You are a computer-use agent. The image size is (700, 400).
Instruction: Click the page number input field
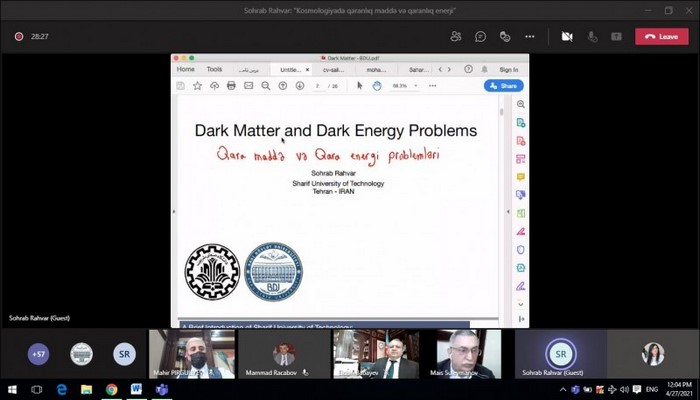pyautogui.click(x=318, y=86)
